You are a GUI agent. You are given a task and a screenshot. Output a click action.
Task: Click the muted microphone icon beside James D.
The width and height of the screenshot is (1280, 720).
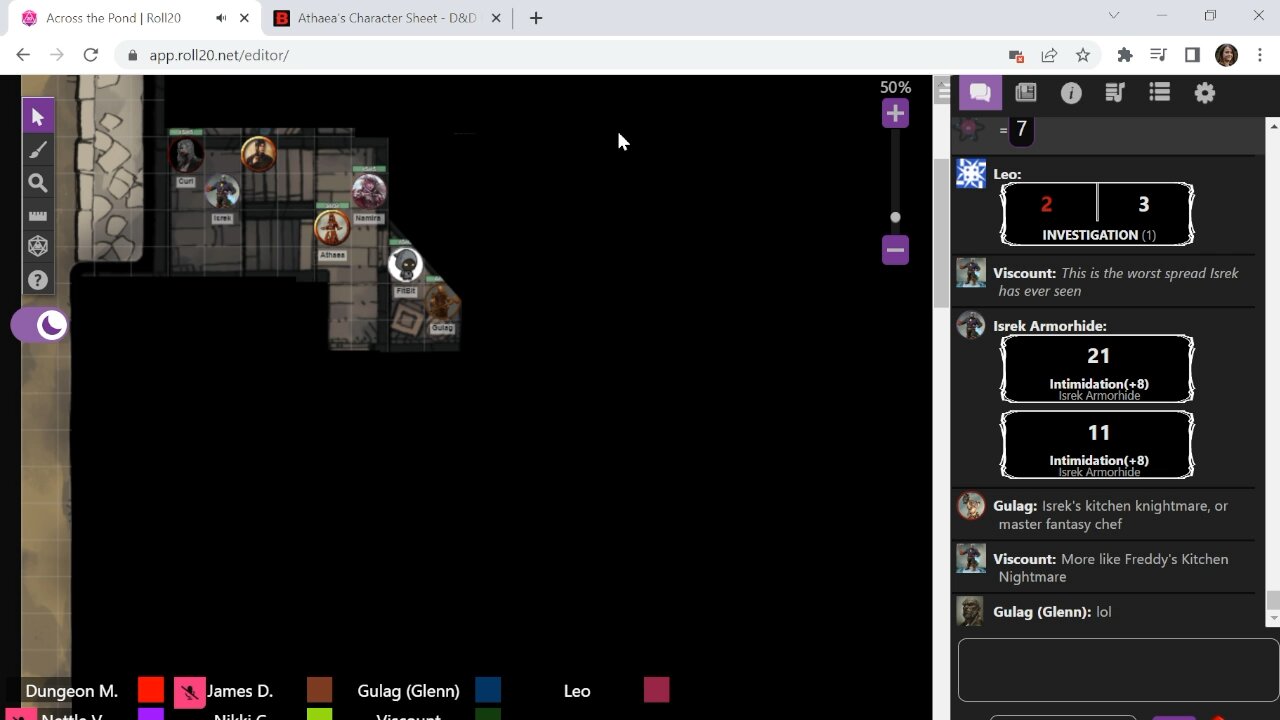189,691
